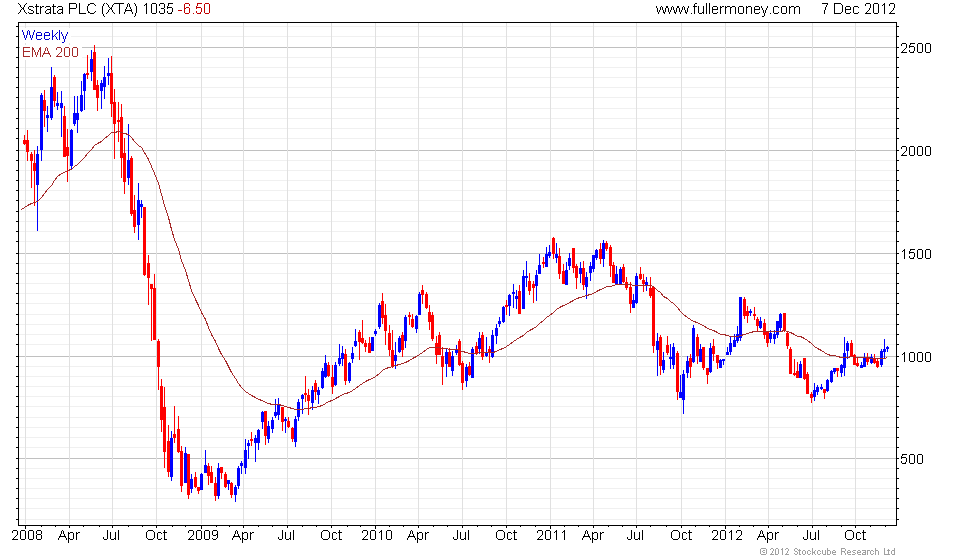Click the 2000 price axis label
The width and height of the screenshot is (980, 560).
click(916, 151)
